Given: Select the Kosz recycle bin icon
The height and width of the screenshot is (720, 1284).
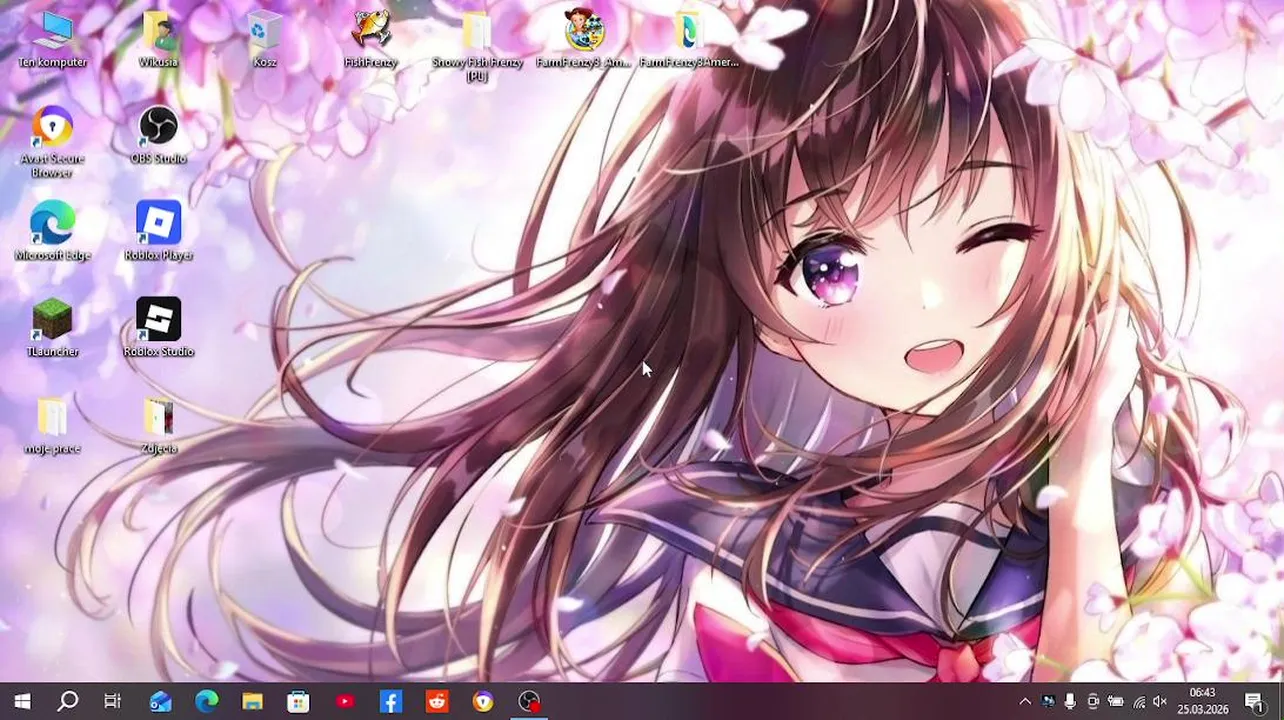Looking at the screenshot, I should [x=265, y=40].
